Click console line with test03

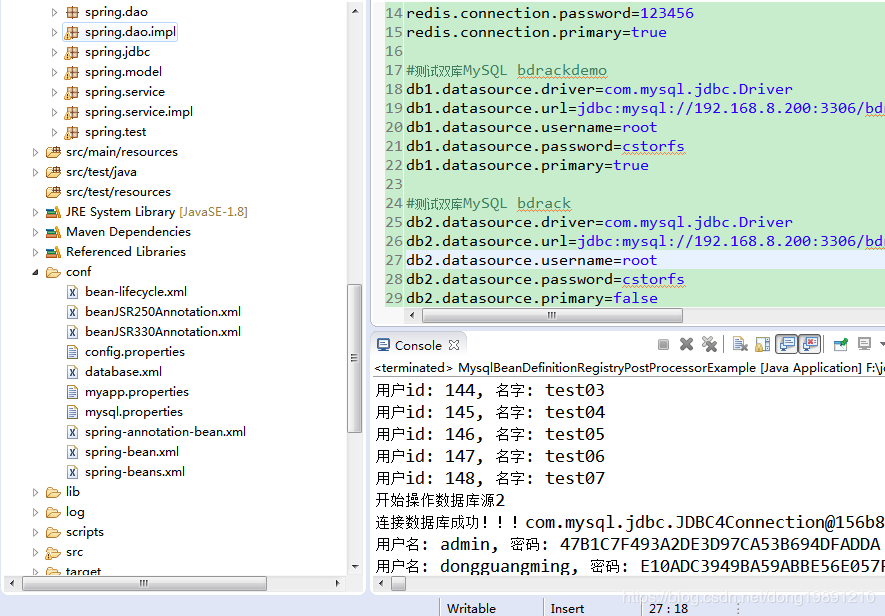490,390
